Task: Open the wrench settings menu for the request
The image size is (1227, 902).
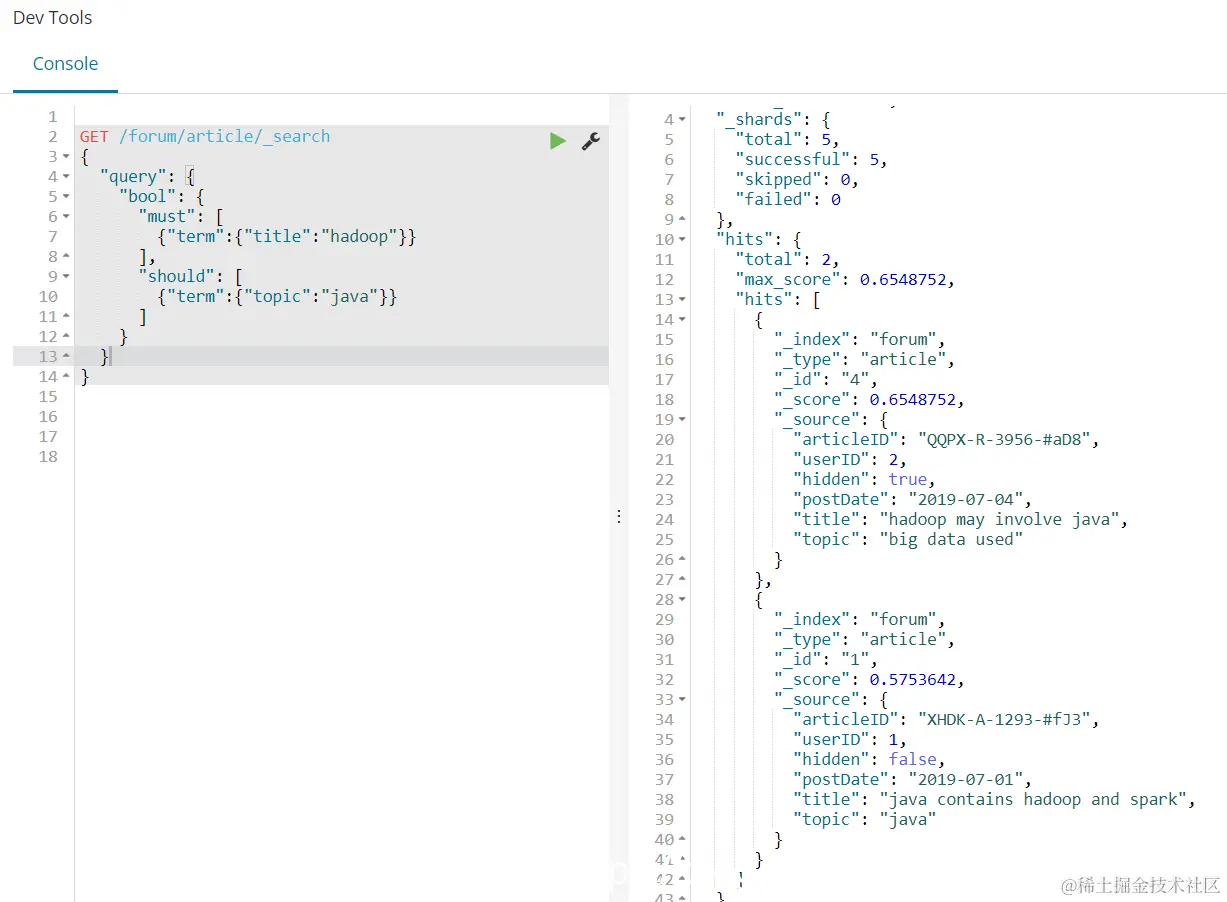Action: (590, 141)
